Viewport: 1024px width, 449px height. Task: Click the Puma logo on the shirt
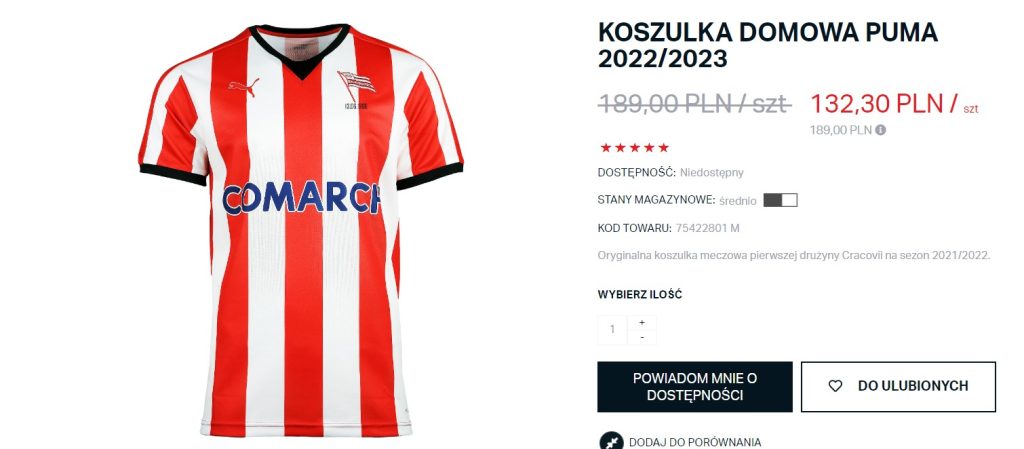point(244,87)
